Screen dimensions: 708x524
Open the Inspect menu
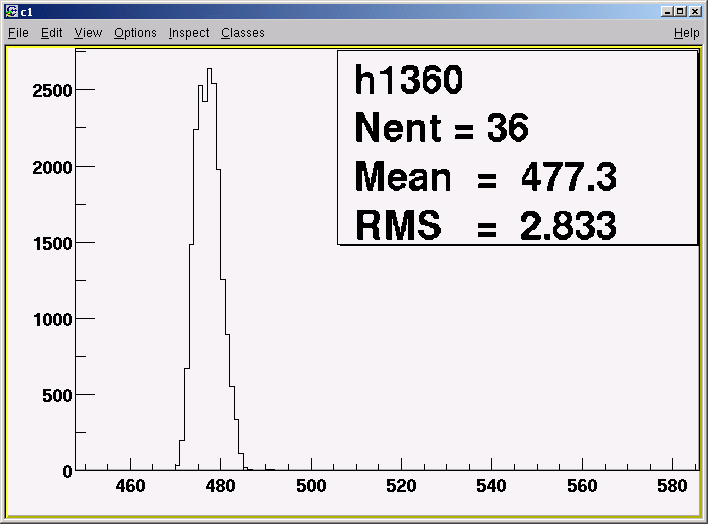189,33
